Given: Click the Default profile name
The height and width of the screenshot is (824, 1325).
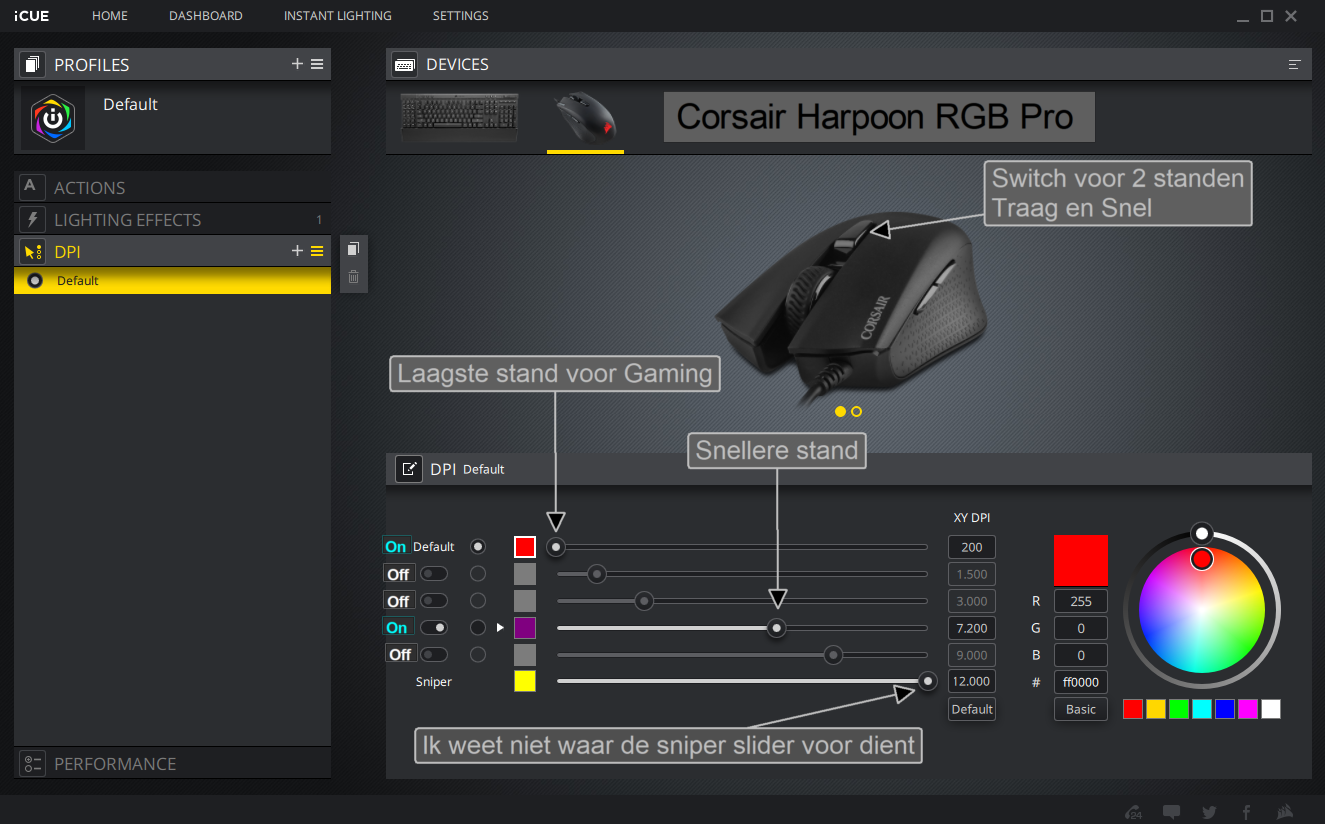Looking at the screenshot, I should pyautogui.click(x=130, y=104).
